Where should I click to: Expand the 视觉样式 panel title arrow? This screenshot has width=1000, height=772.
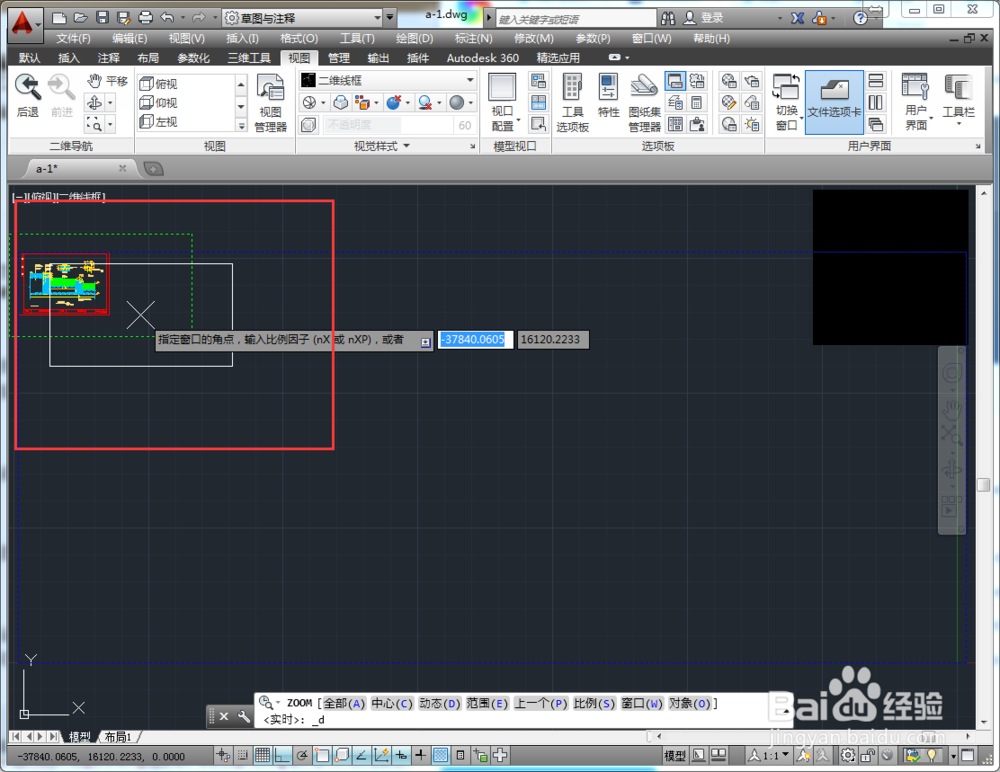pyautogui.click(x=406, y=146)
